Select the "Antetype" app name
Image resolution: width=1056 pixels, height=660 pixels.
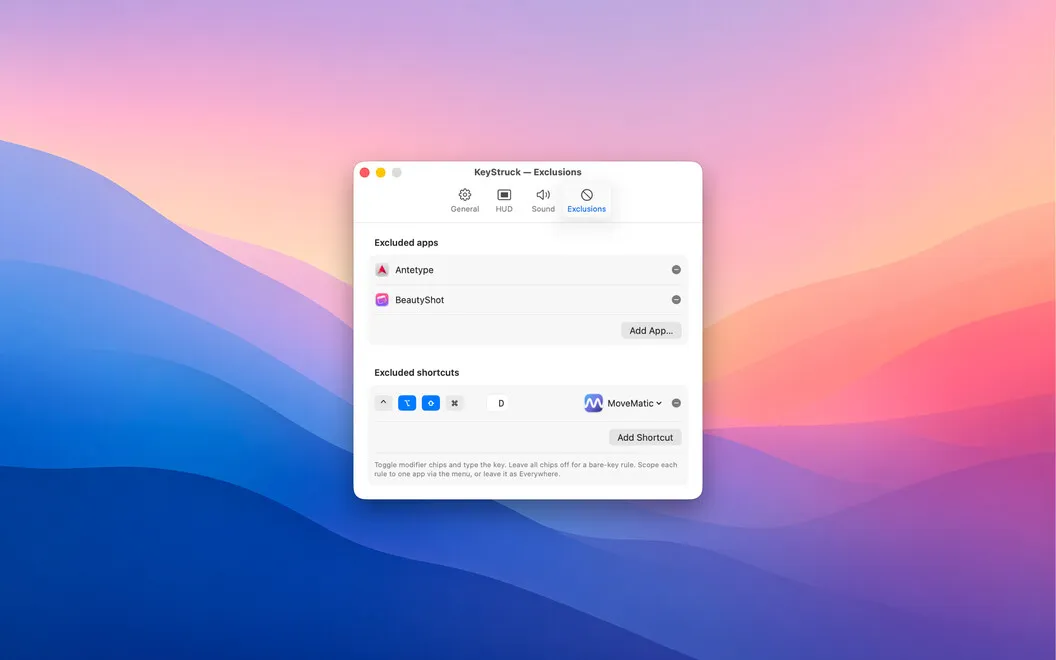click(414, 270)
